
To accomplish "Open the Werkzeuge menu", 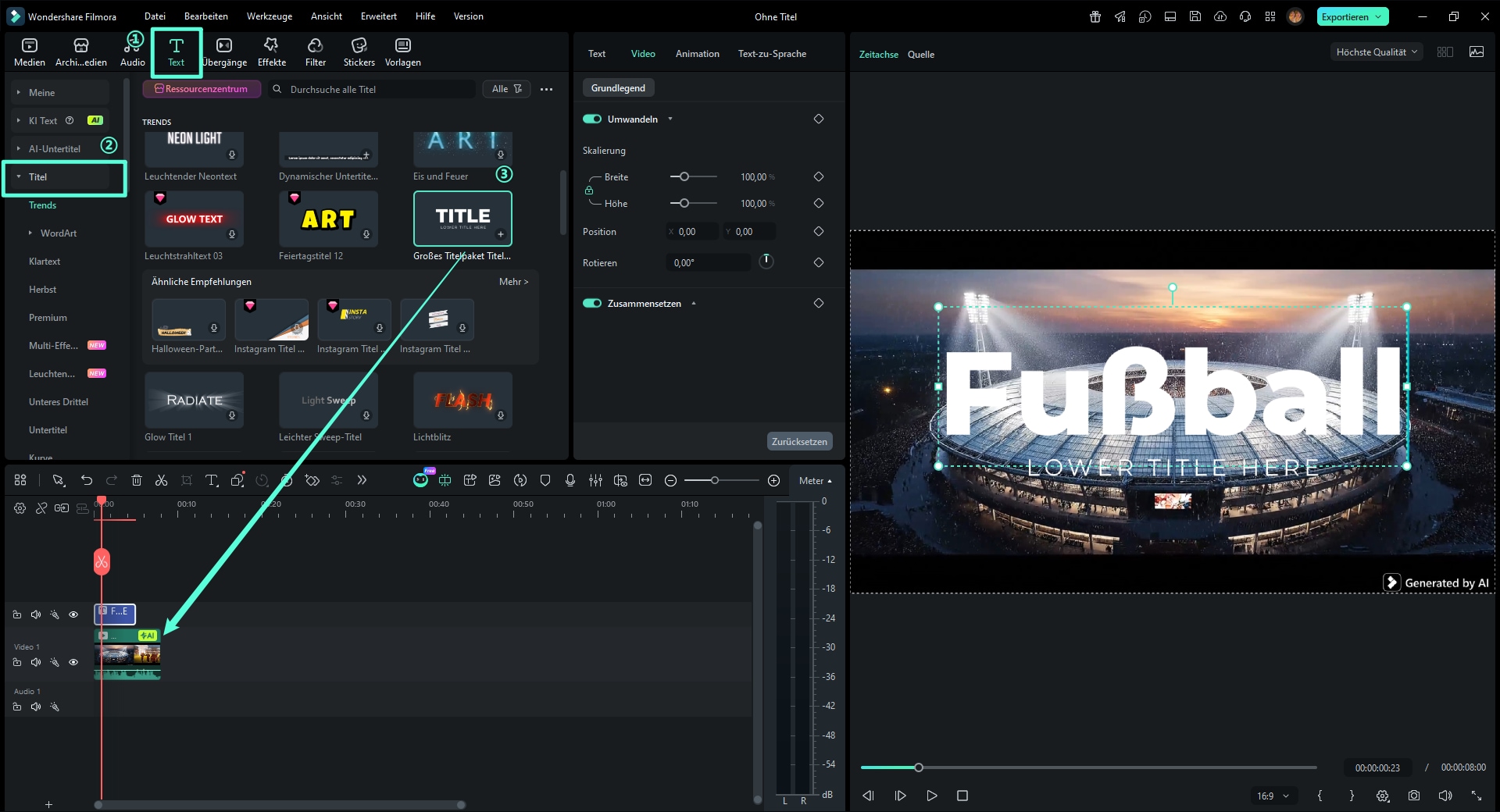I will (270, 16).
